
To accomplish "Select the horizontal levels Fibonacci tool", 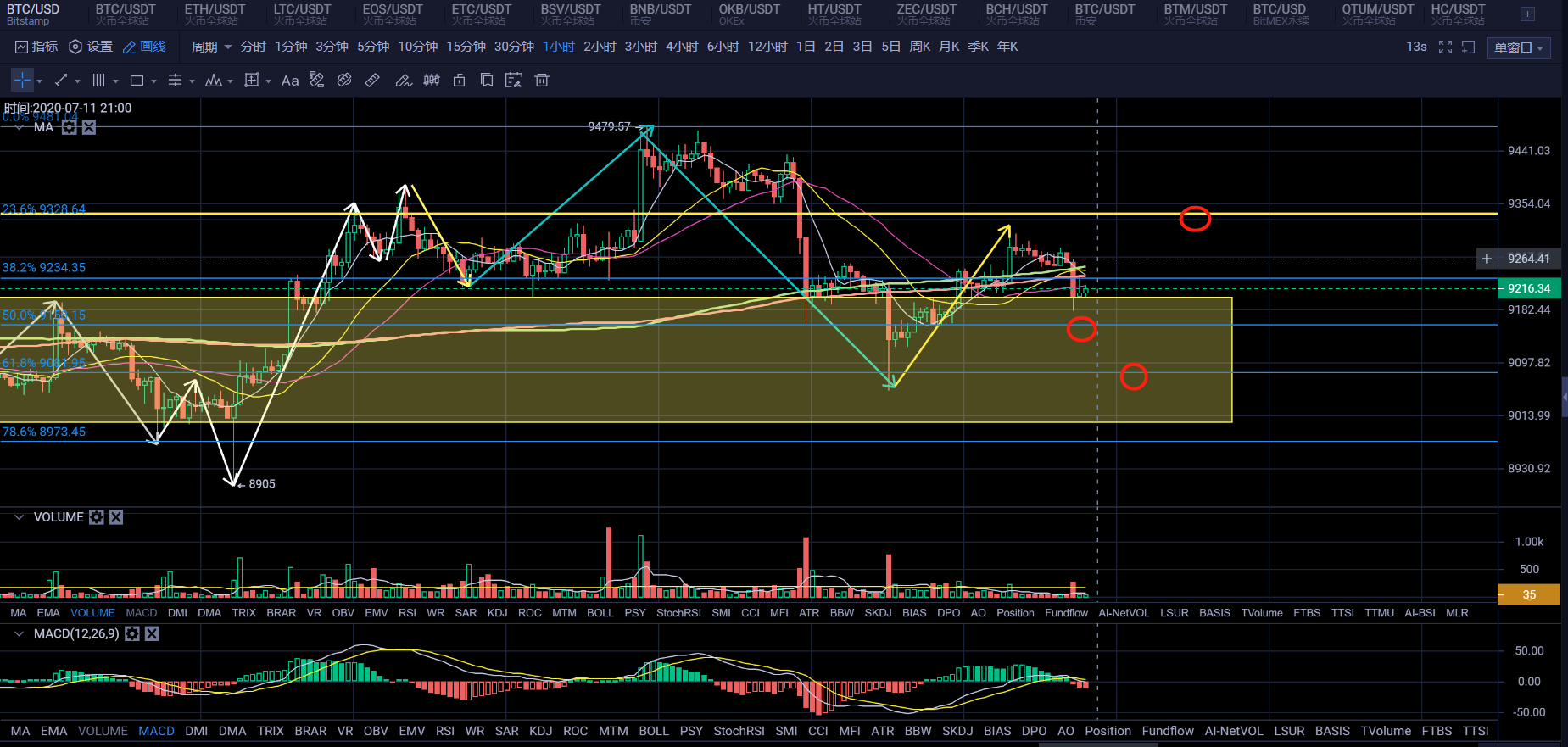I will pyautogui.click(x=175, y=81).
